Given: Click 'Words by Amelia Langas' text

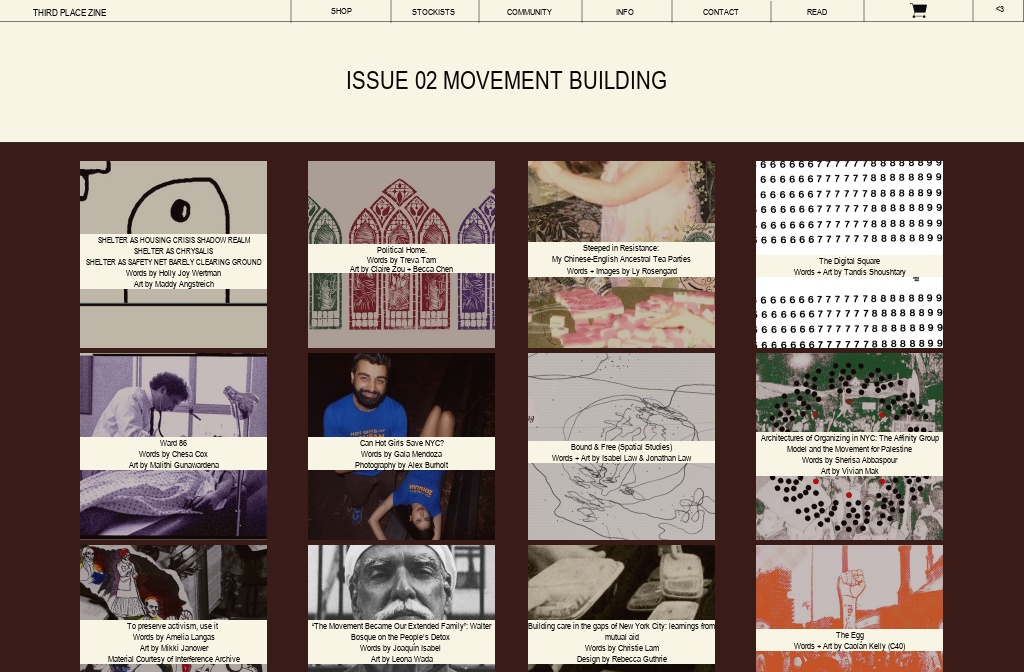Looking at the screenshot, I should (173, 637).
